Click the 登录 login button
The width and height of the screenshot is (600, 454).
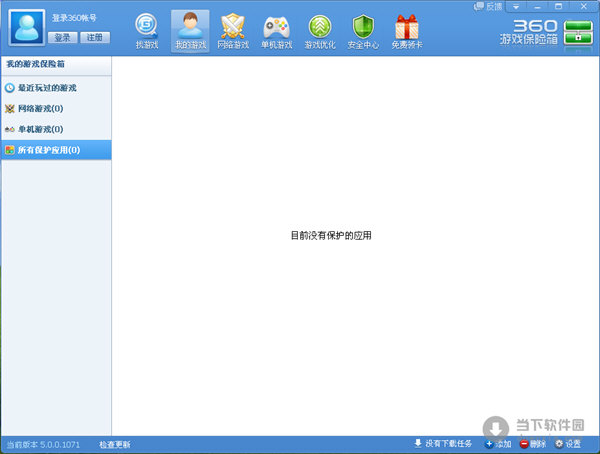(x=62, y=38)
